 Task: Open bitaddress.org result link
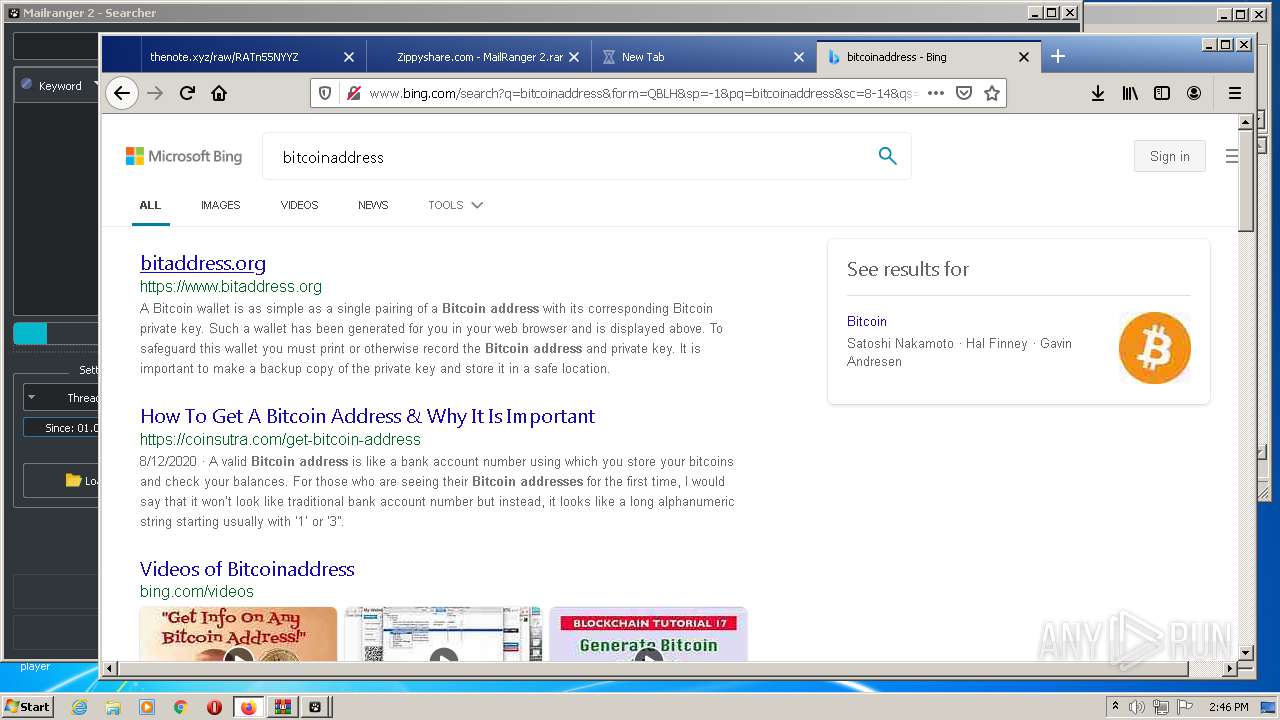203,263
